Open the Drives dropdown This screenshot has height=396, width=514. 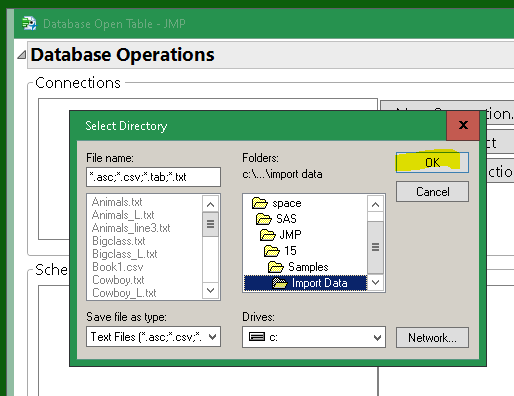click(314, 337)
